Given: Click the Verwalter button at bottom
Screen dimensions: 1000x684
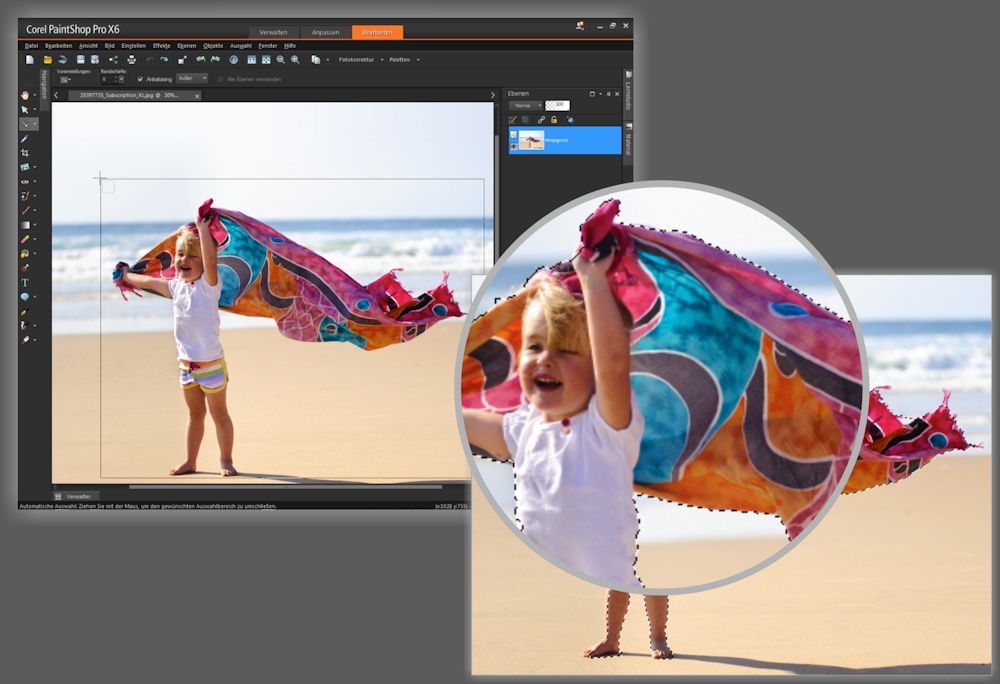Looking at the screenshot, I should (75, 496).
